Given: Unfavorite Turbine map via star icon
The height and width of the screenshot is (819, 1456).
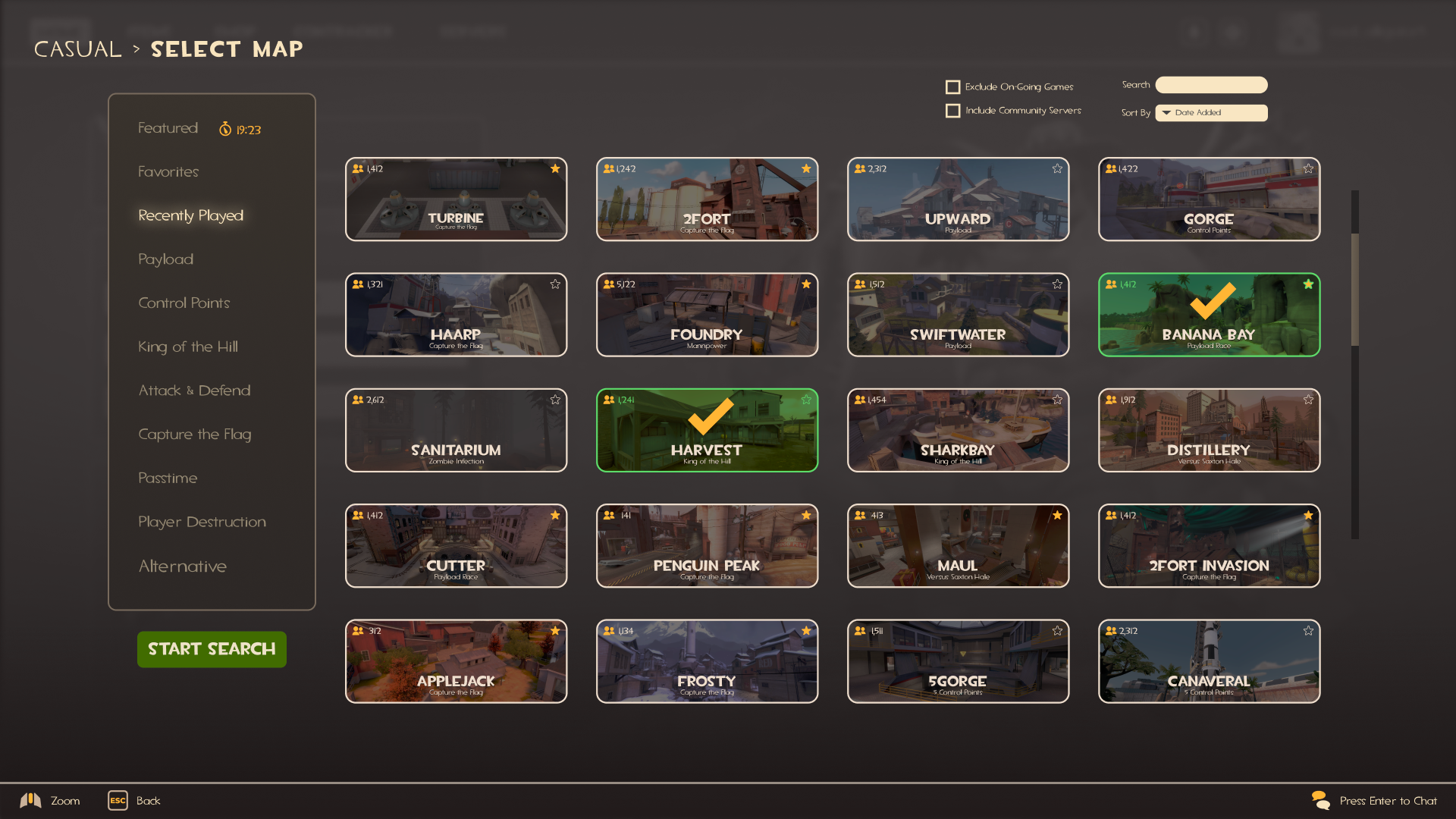Looking at the screenshot, I should click(x=555, y=168).
